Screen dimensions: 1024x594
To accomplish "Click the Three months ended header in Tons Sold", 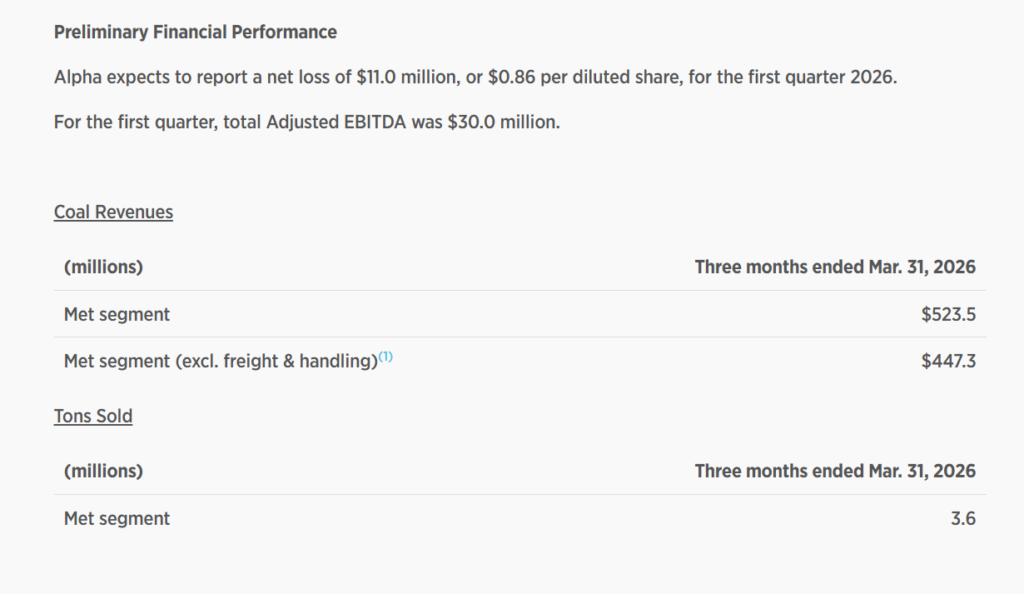I will 835,470.
